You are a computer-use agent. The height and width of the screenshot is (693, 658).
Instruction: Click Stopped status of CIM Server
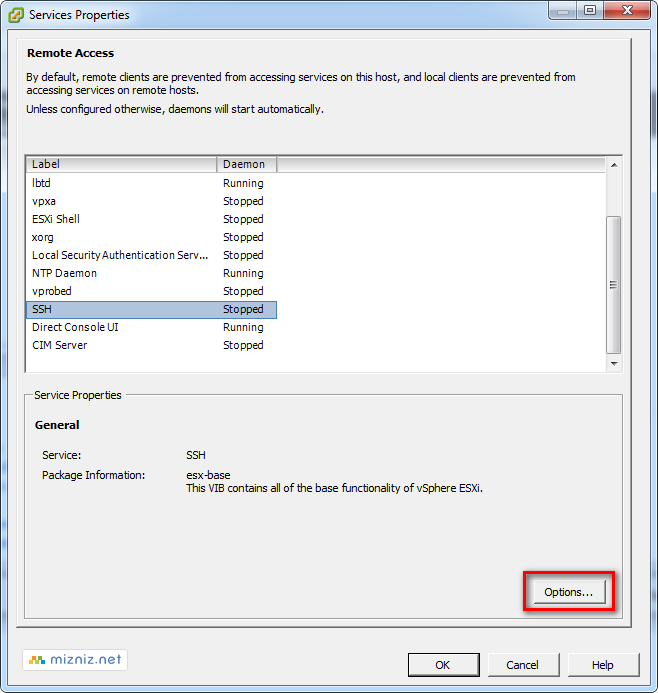click(243, 345)
